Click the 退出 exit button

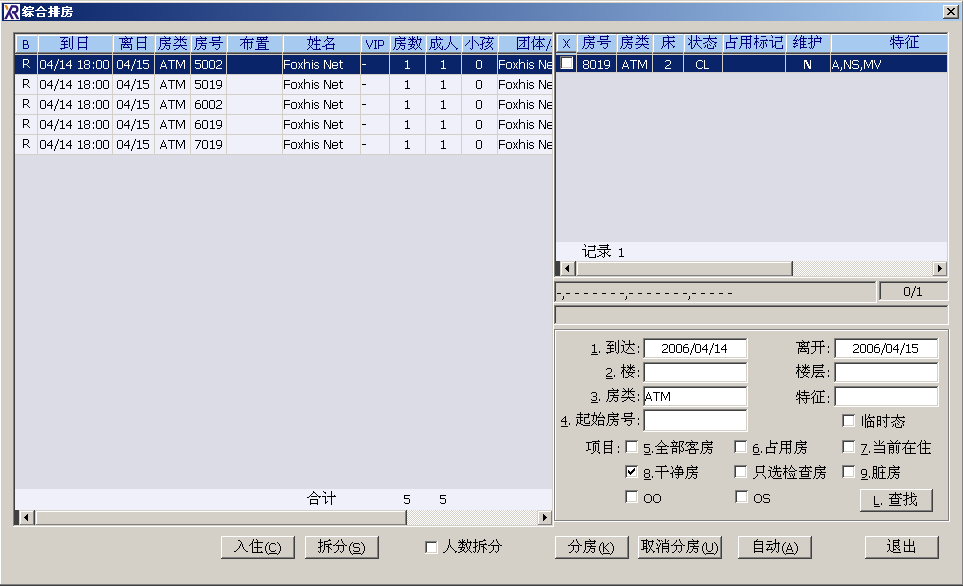(x=901, y=547)
